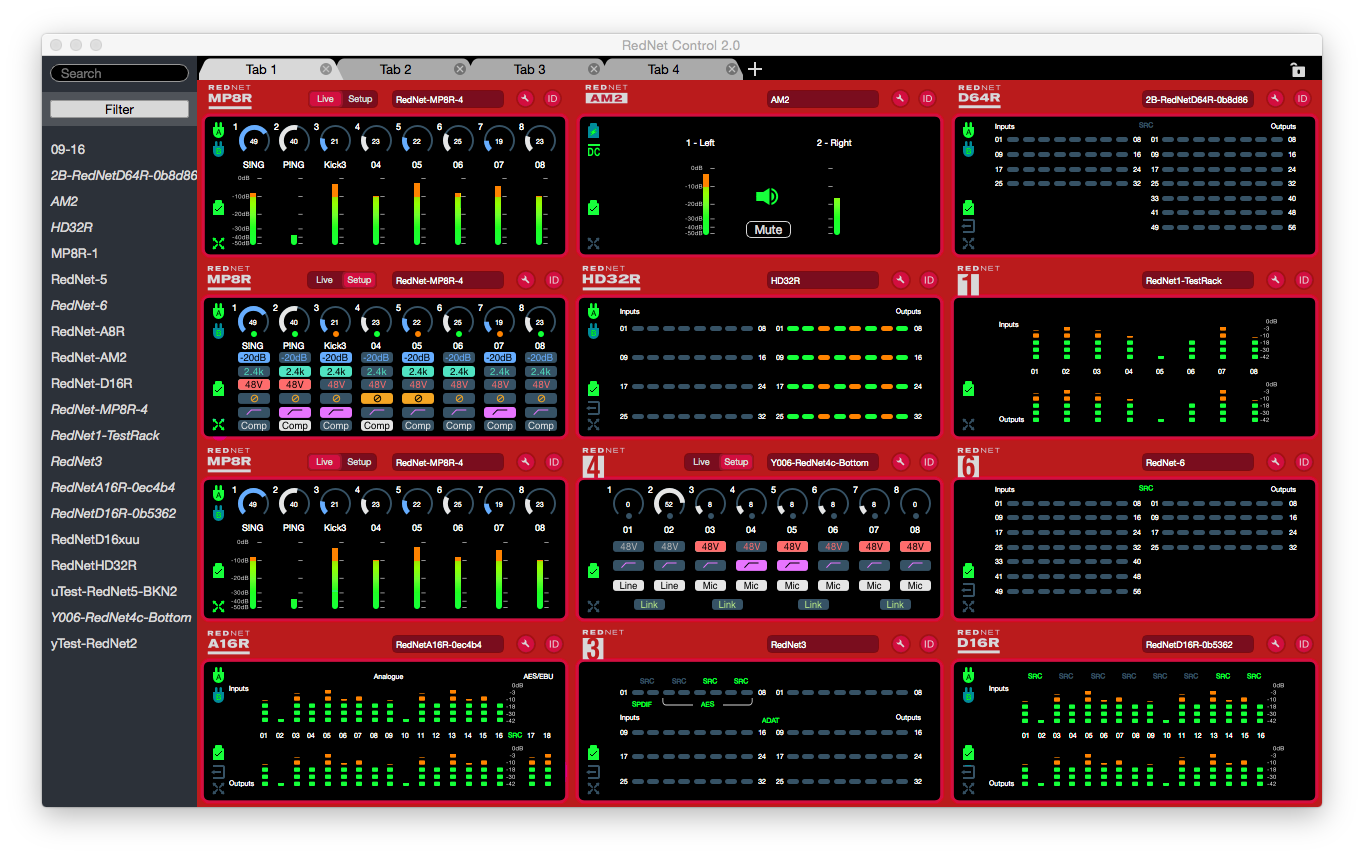1364x857 pixels.
Task: Open wrench settings for the HD32R panel
Action: (900, 280)
